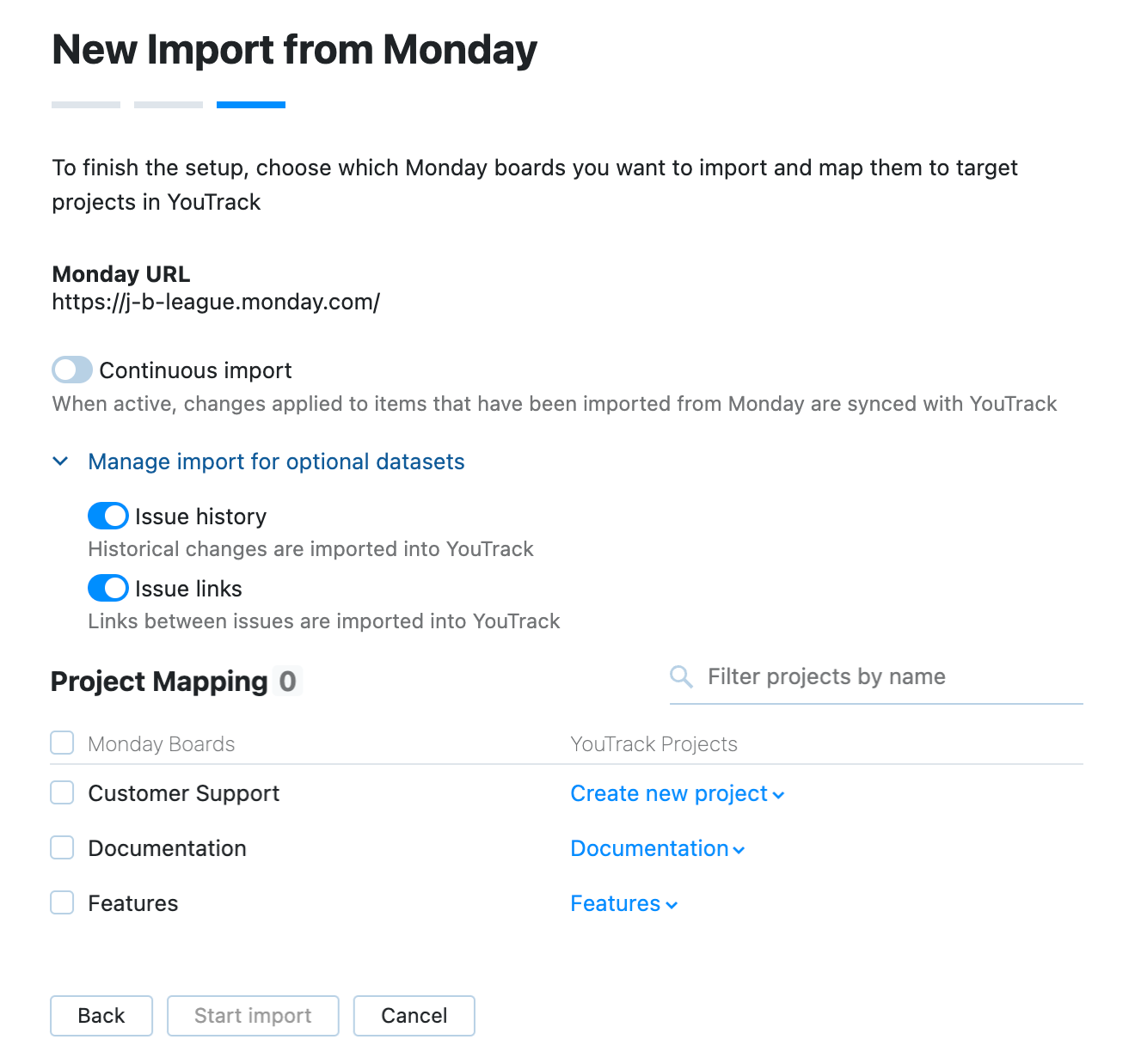Disable the Issue history toggle
The image size is (1135, 1064).
click(x=107, y=516)
